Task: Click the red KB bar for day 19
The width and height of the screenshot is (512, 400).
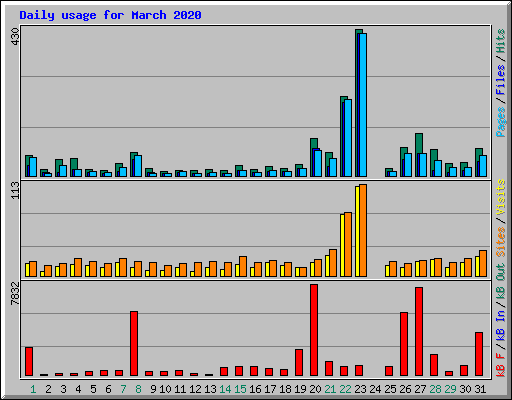Action: click(x=299, y=363)
